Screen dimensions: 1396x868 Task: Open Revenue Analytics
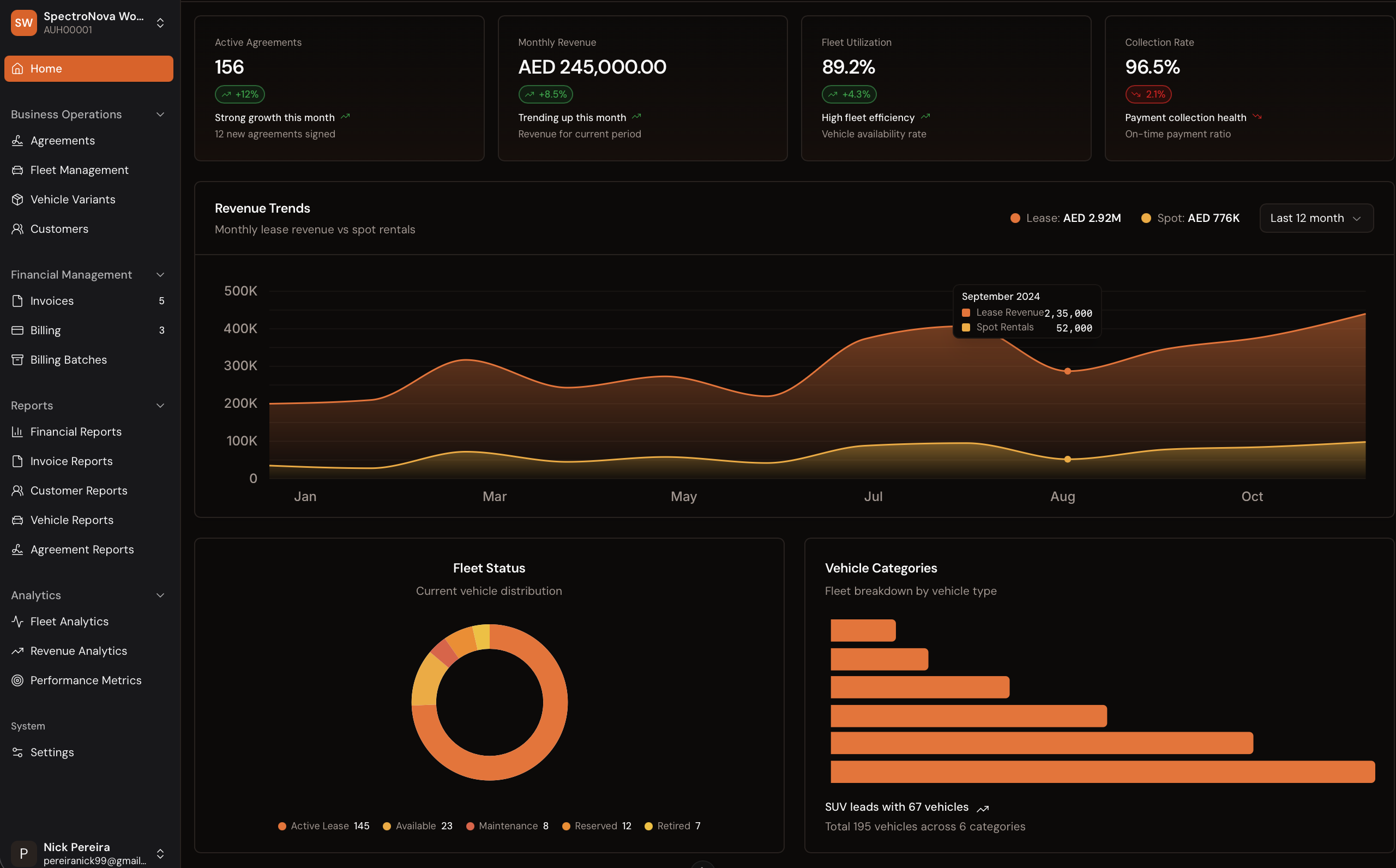[79, 650]
